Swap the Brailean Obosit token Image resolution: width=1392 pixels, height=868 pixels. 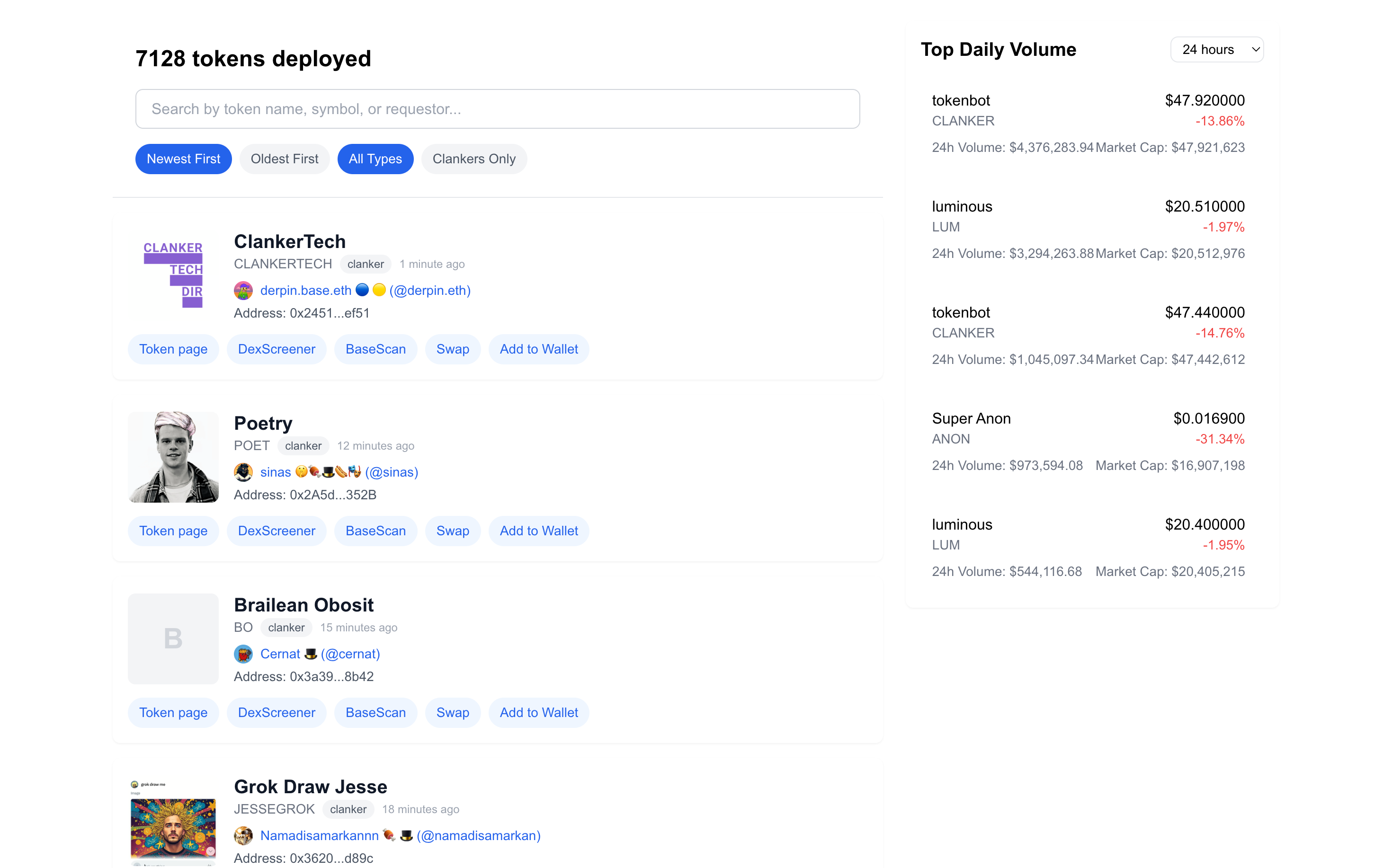[453, 712]
